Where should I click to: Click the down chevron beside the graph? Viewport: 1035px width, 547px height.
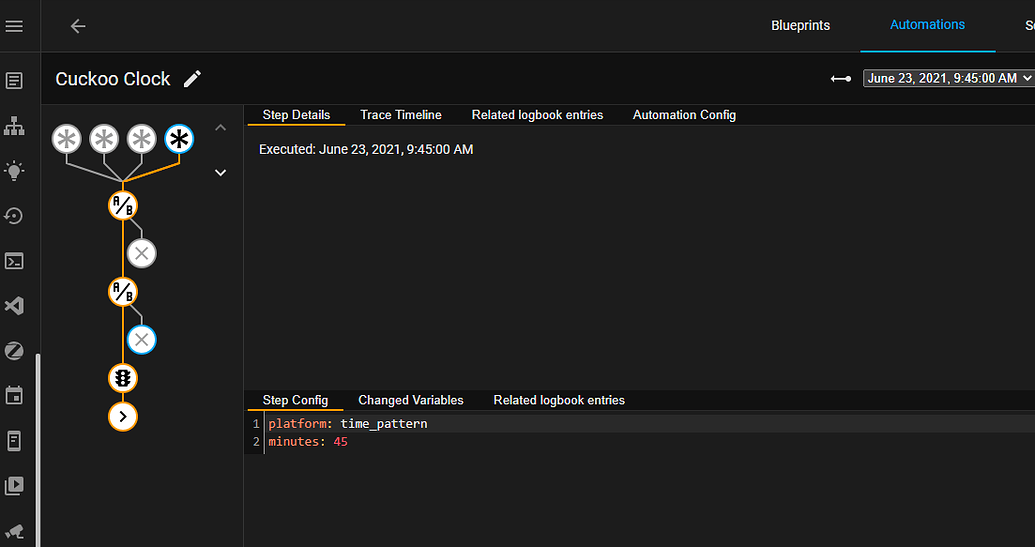click(x=221, y=172)
